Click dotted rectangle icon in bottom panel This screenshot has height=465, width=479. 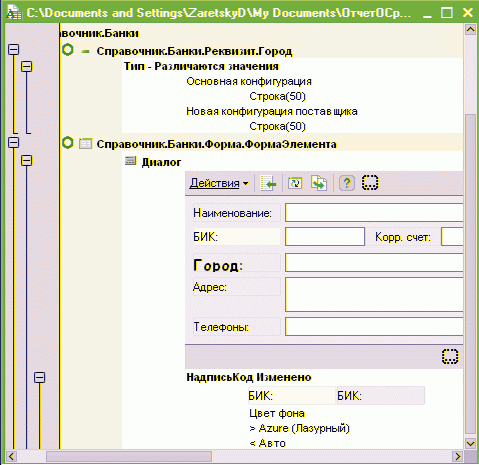(x=450, y=356)
